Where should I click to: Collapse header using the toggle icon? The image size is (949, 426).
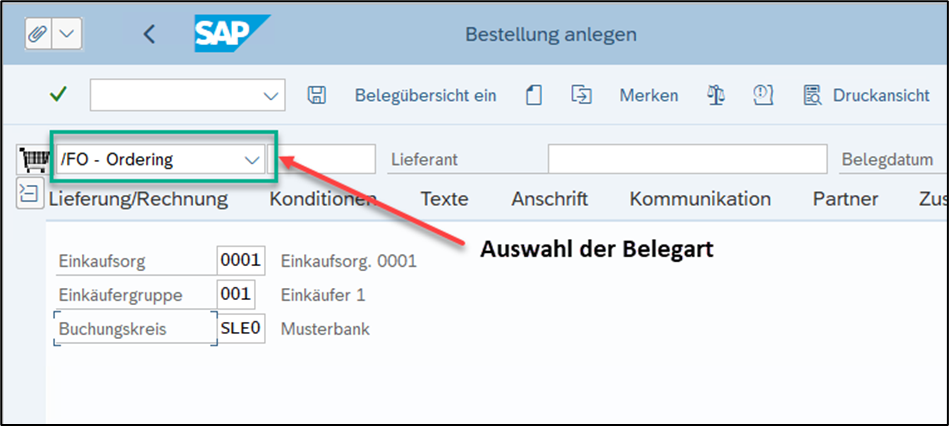pyautogui.click(x=30, y=193)
